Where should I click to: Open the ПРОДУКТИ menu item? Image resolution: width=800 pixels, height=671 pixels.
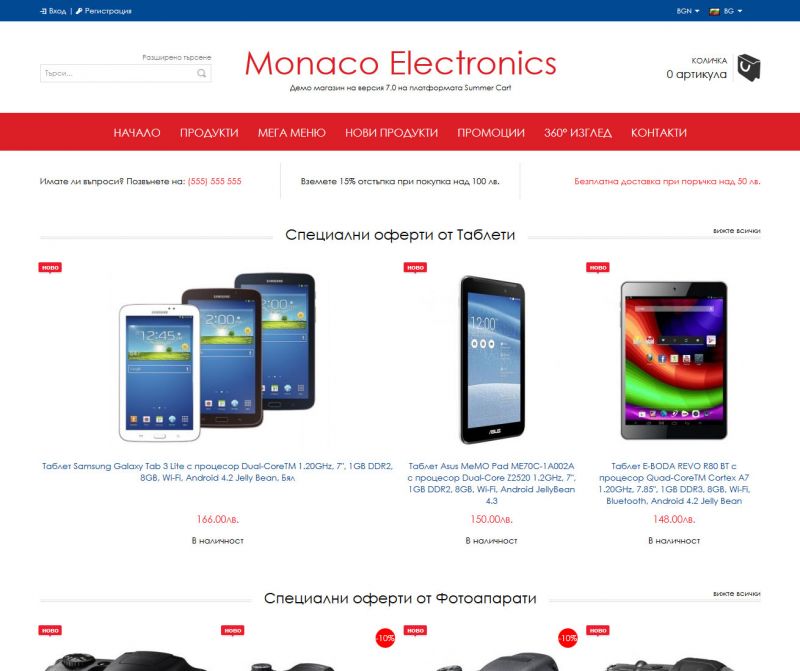click(209, 133)
